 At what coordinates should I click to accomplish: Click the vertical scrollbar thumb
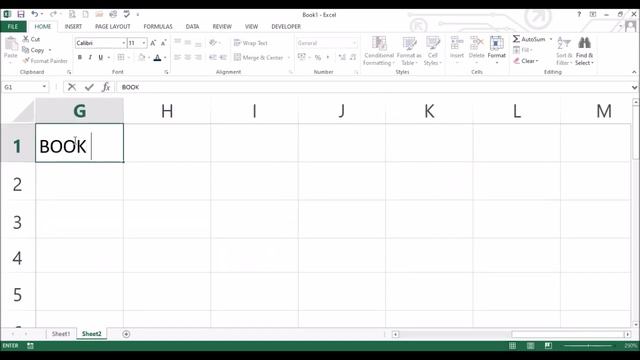point(636,133)
